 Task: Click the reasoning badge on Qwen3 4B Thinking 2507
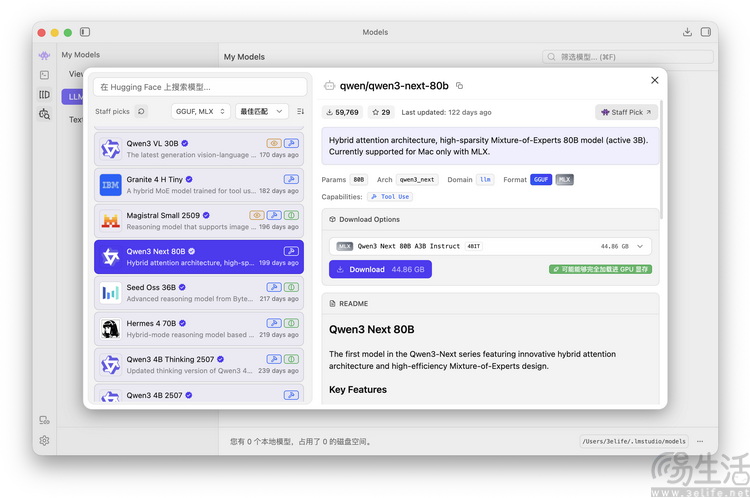(x=291, y=359)
